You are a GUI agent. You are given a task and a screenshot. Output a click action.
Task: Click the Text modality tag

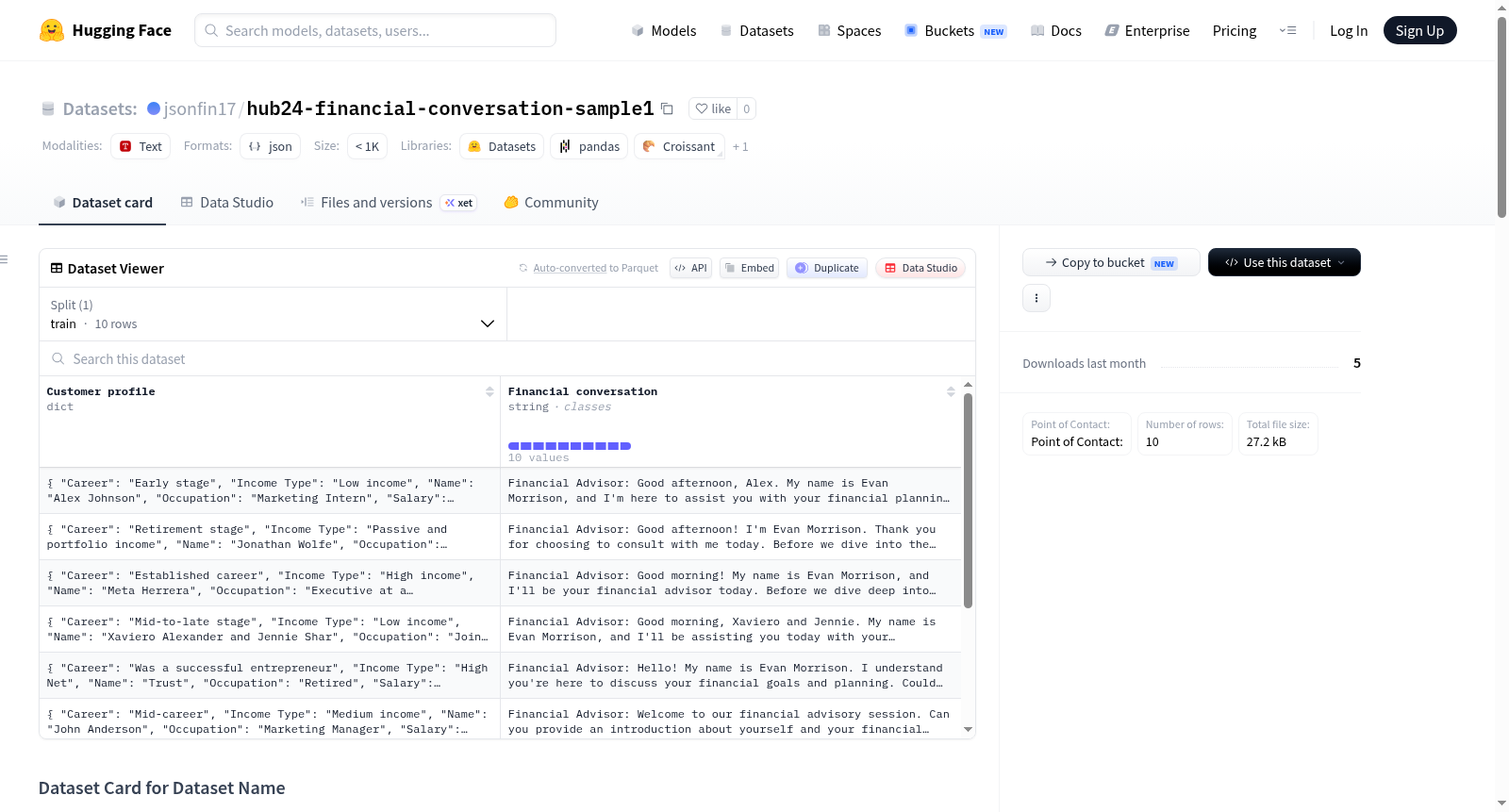click(x=141, y=146)
